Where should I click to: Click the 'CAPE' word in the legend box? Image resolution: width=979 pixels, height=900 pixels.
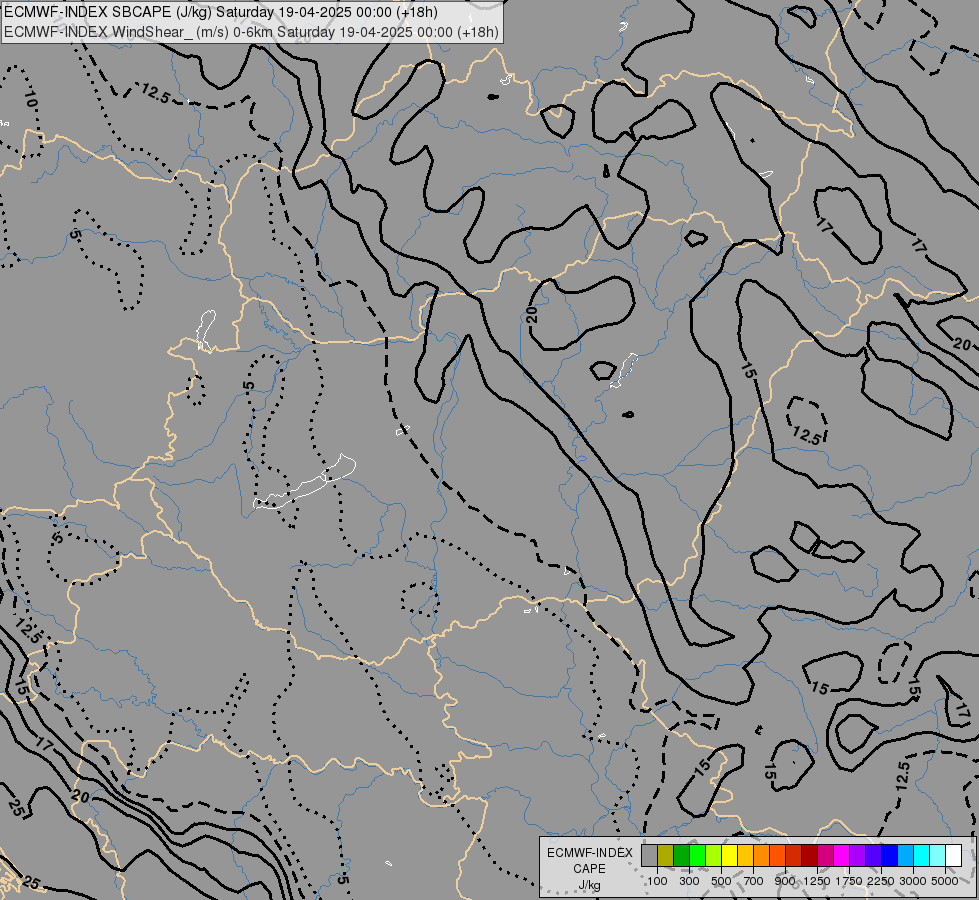point(589,869)
